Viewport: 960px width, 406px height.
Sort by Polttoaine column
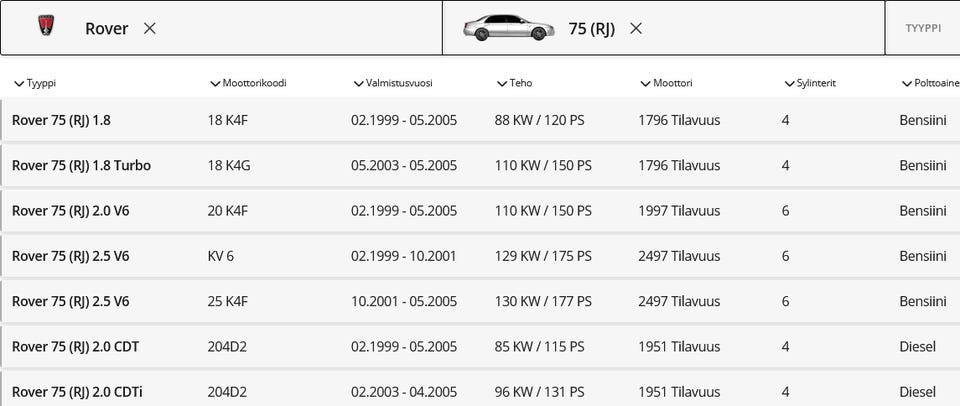click(x=931, y=83)
